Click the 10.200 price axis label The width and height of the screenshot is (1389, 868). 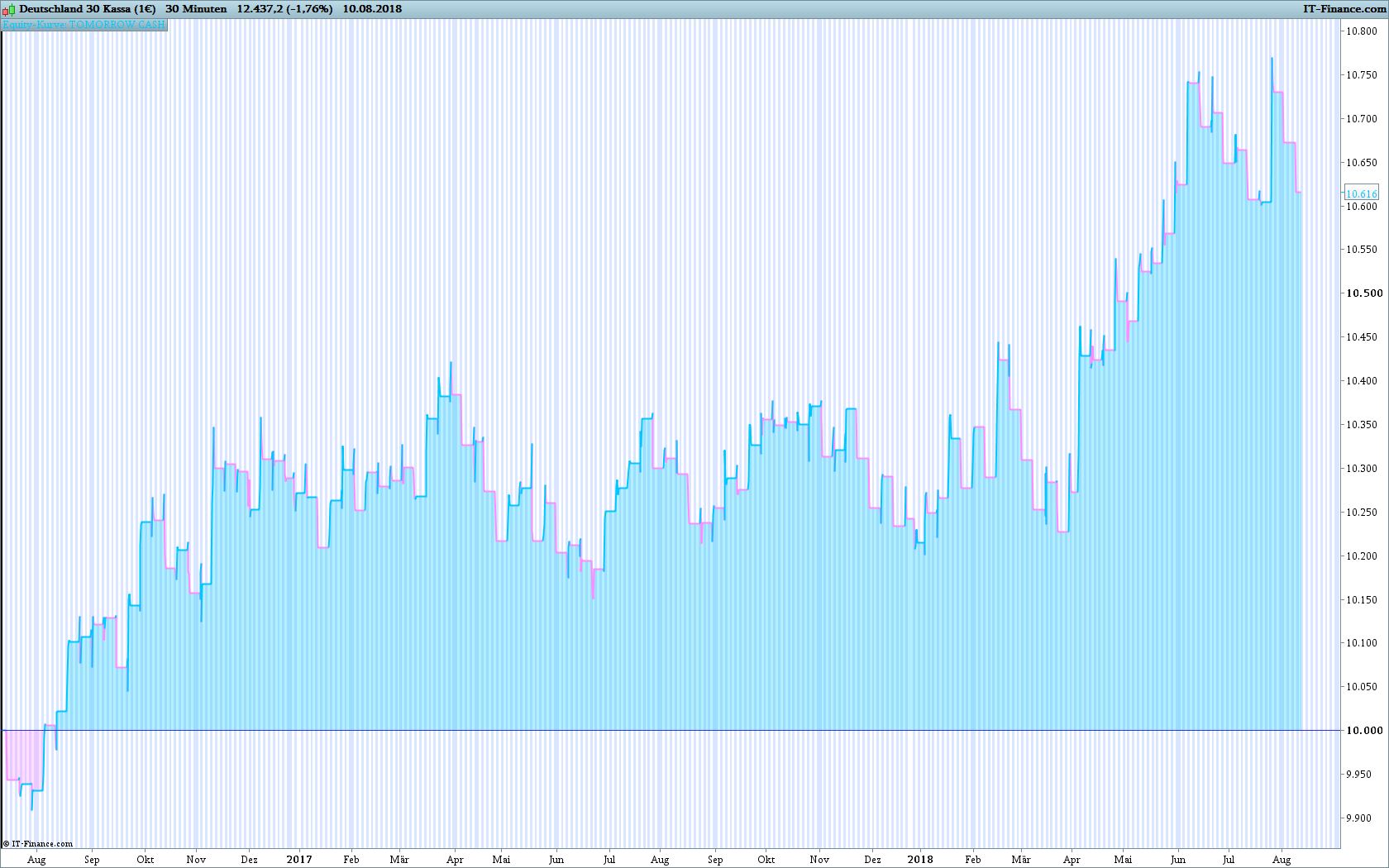click(1362, 556)
